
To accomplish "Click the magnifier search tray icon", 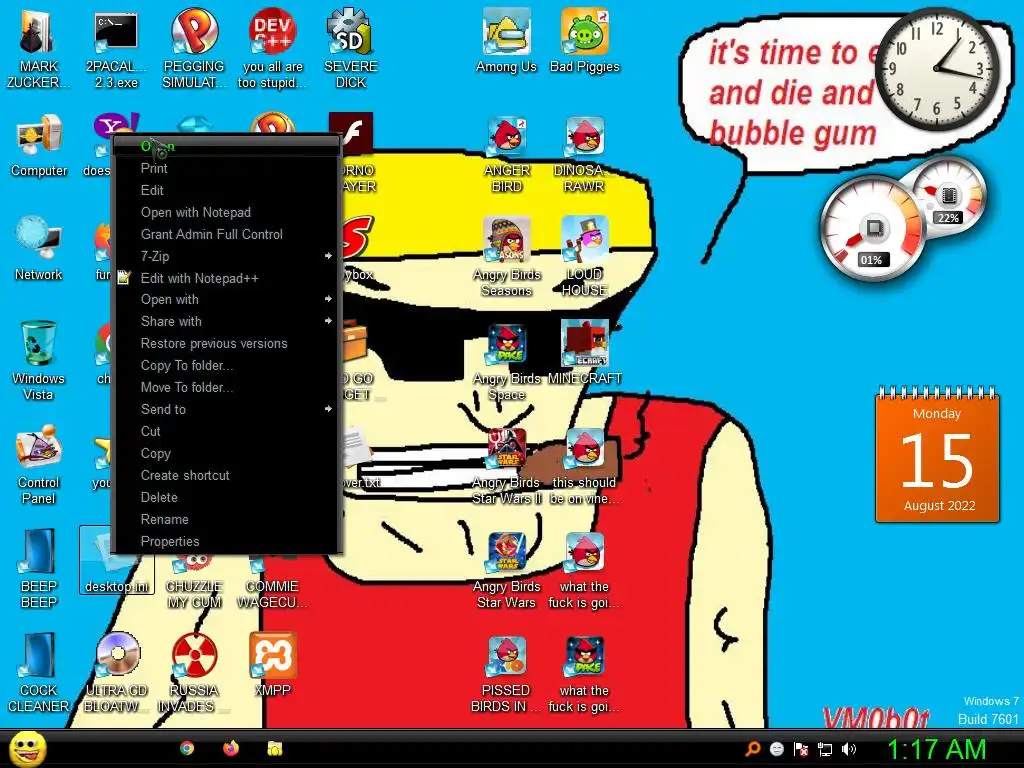I will click(x=752, y=749).
